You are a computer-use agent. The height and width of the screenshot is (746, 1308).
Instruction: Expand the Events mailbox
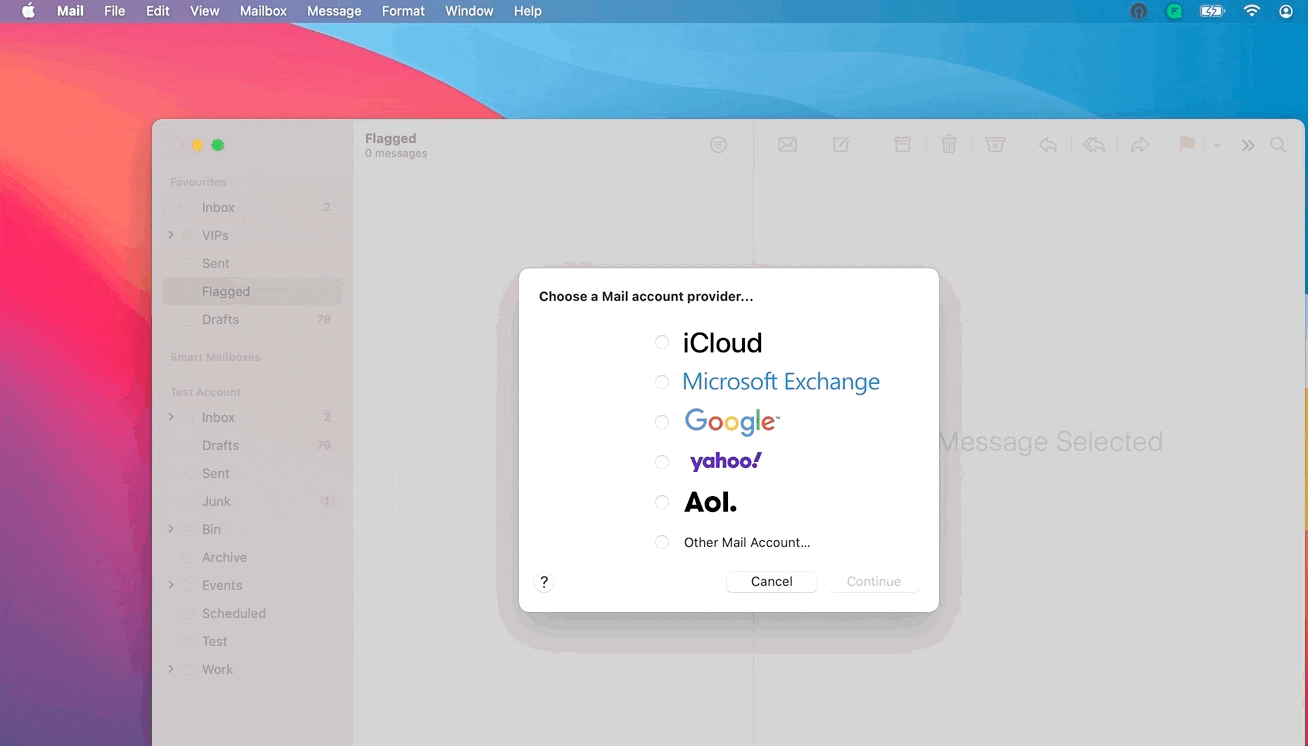click(x=171, y=585)
